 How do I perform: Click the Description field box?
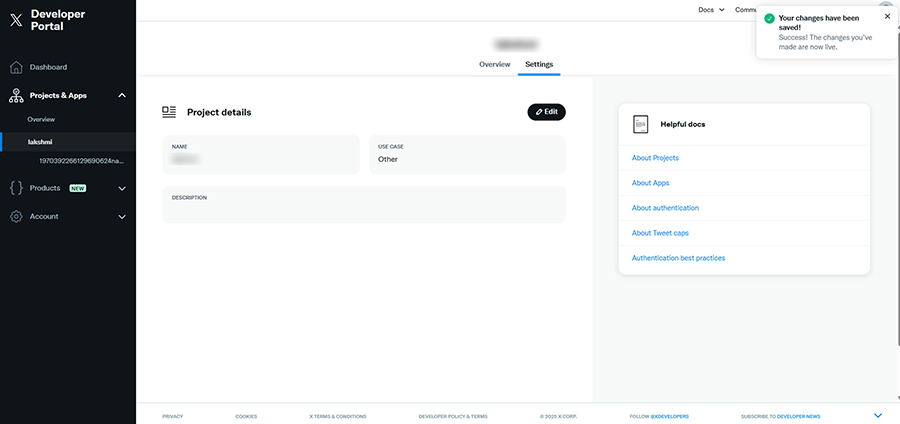coord(364,204)
